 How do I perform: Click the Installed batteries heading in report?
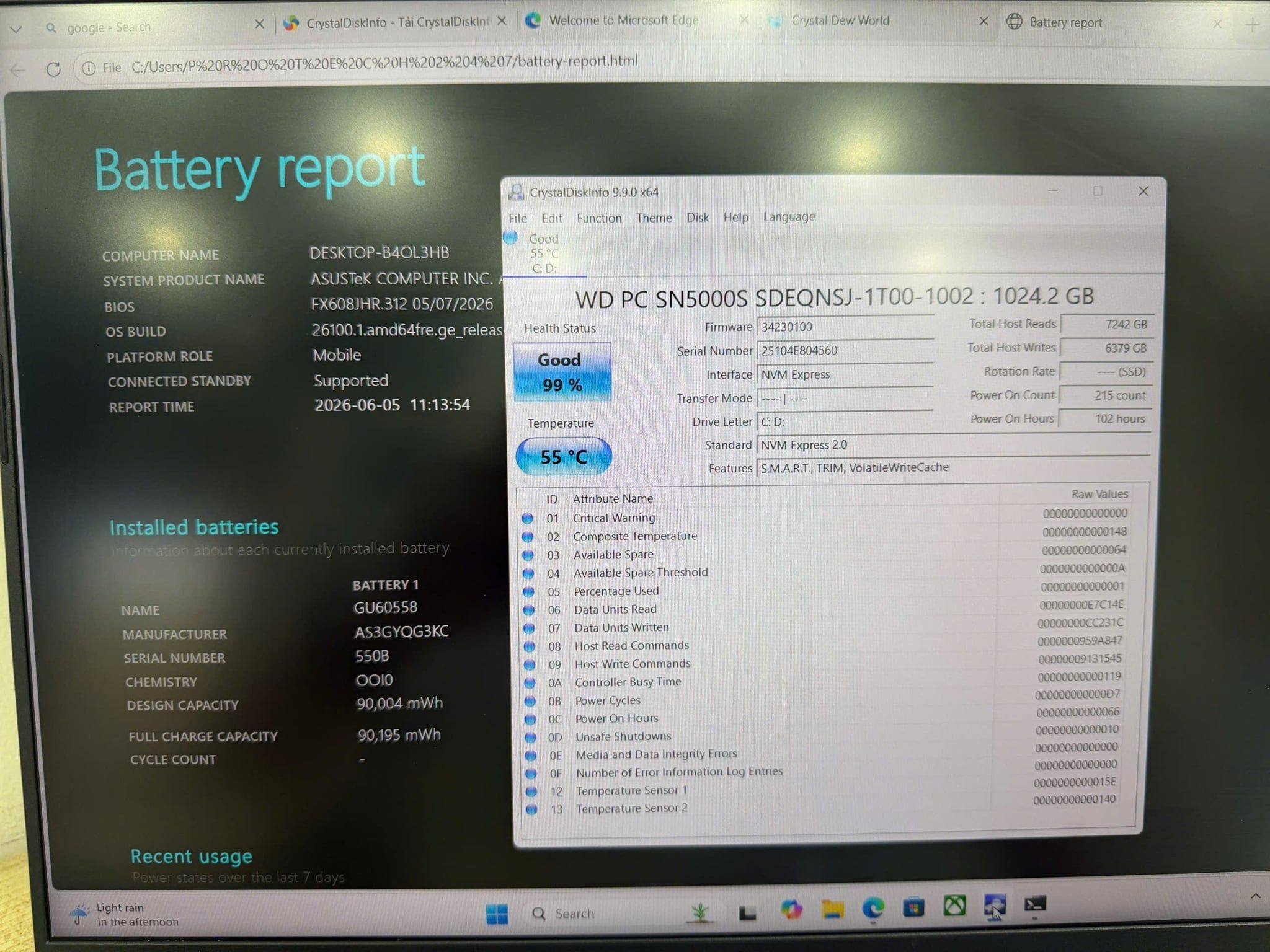[x=194, y=527]
